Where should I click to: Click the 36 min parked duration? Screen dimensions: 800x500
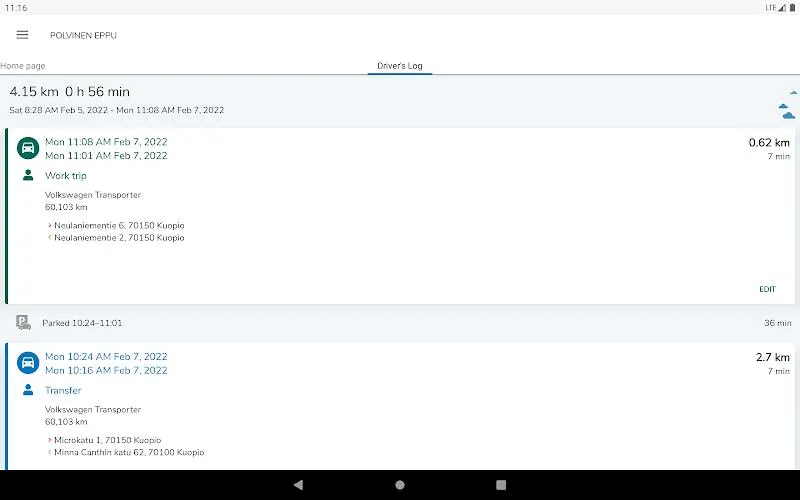tap(778, 323)
